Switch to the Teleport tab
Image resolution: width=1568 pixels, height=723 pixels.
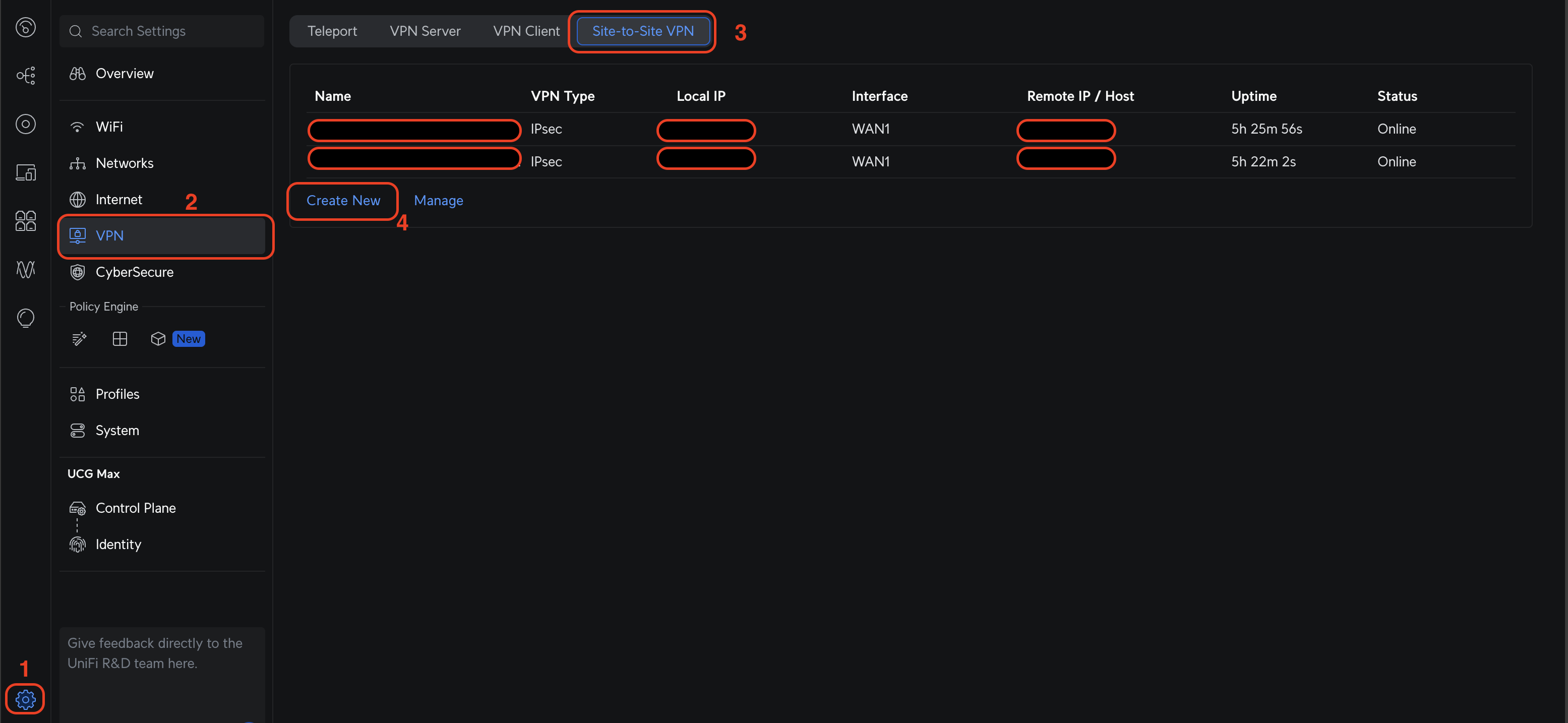[x=332, y=31]
